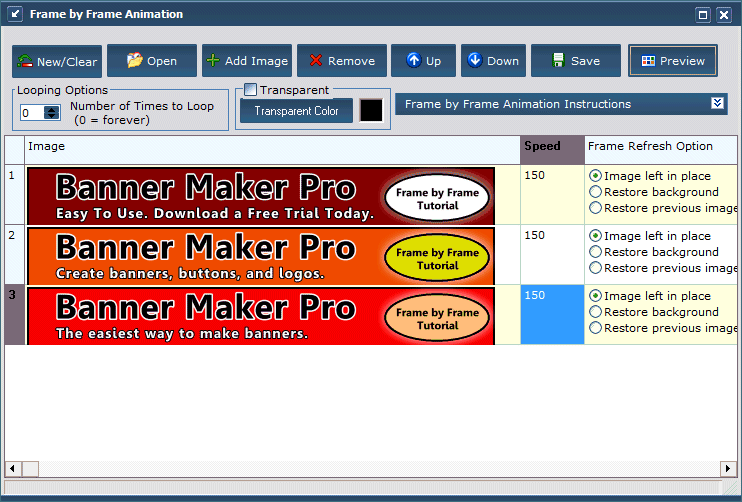Click the bright red banner thumbnail in row 3

[261, 316]
